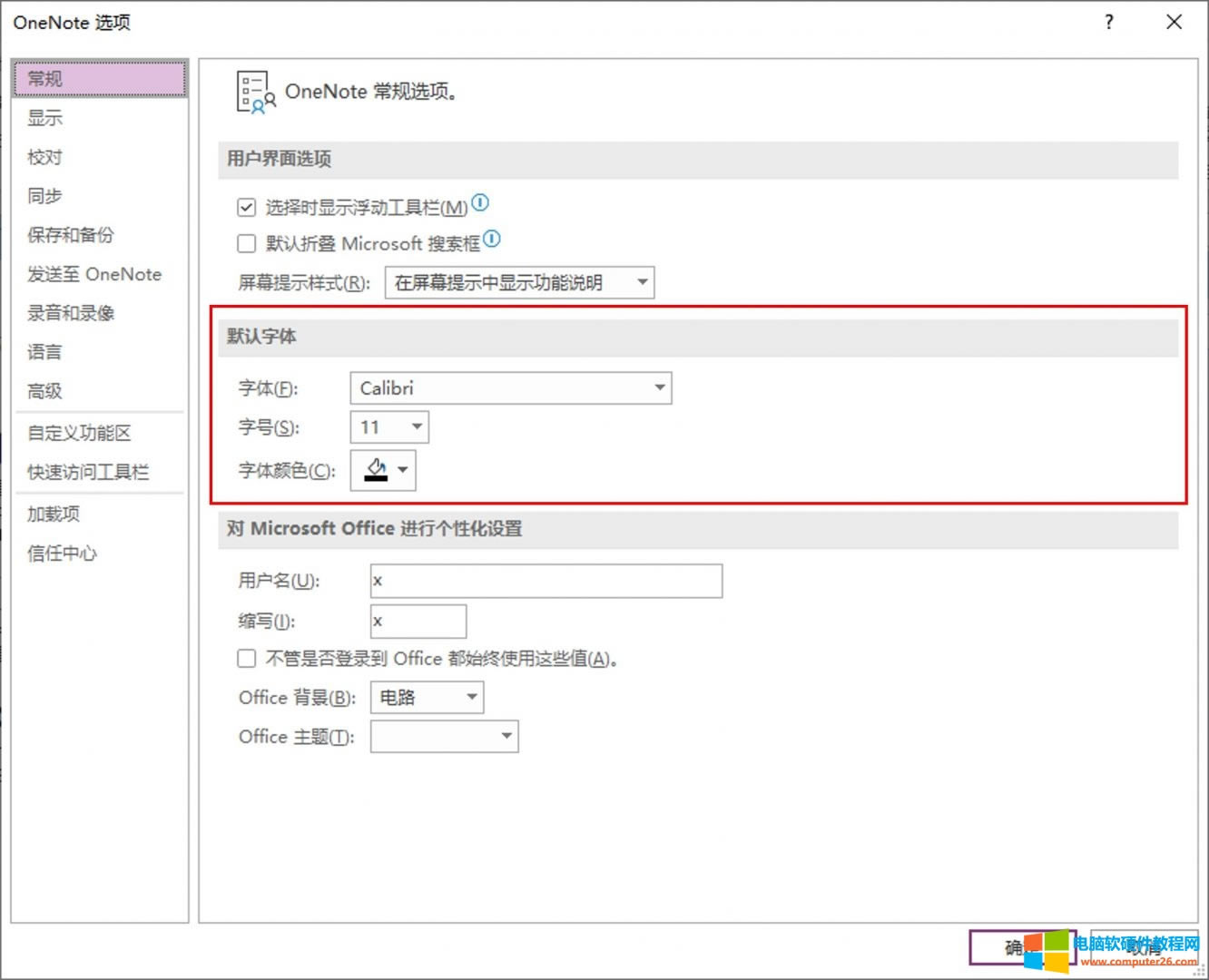Screen dimensions: 1209x980
Task: Expand the Calibri font dropdown
Action: [510, 388]
